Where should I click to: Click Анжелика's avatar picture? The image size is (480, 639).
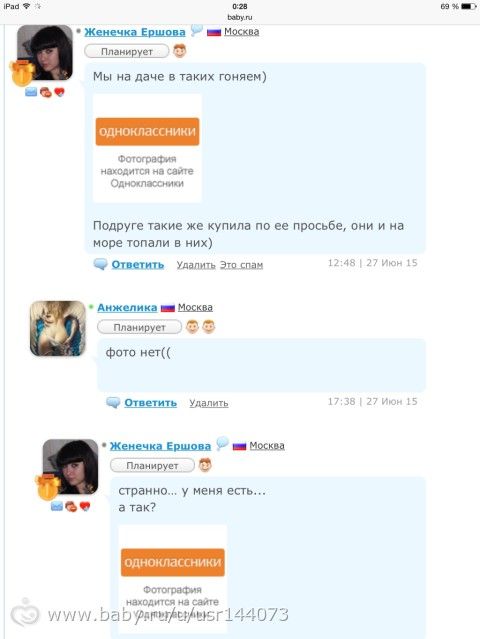pyautogui.click(x=58, y=328)
